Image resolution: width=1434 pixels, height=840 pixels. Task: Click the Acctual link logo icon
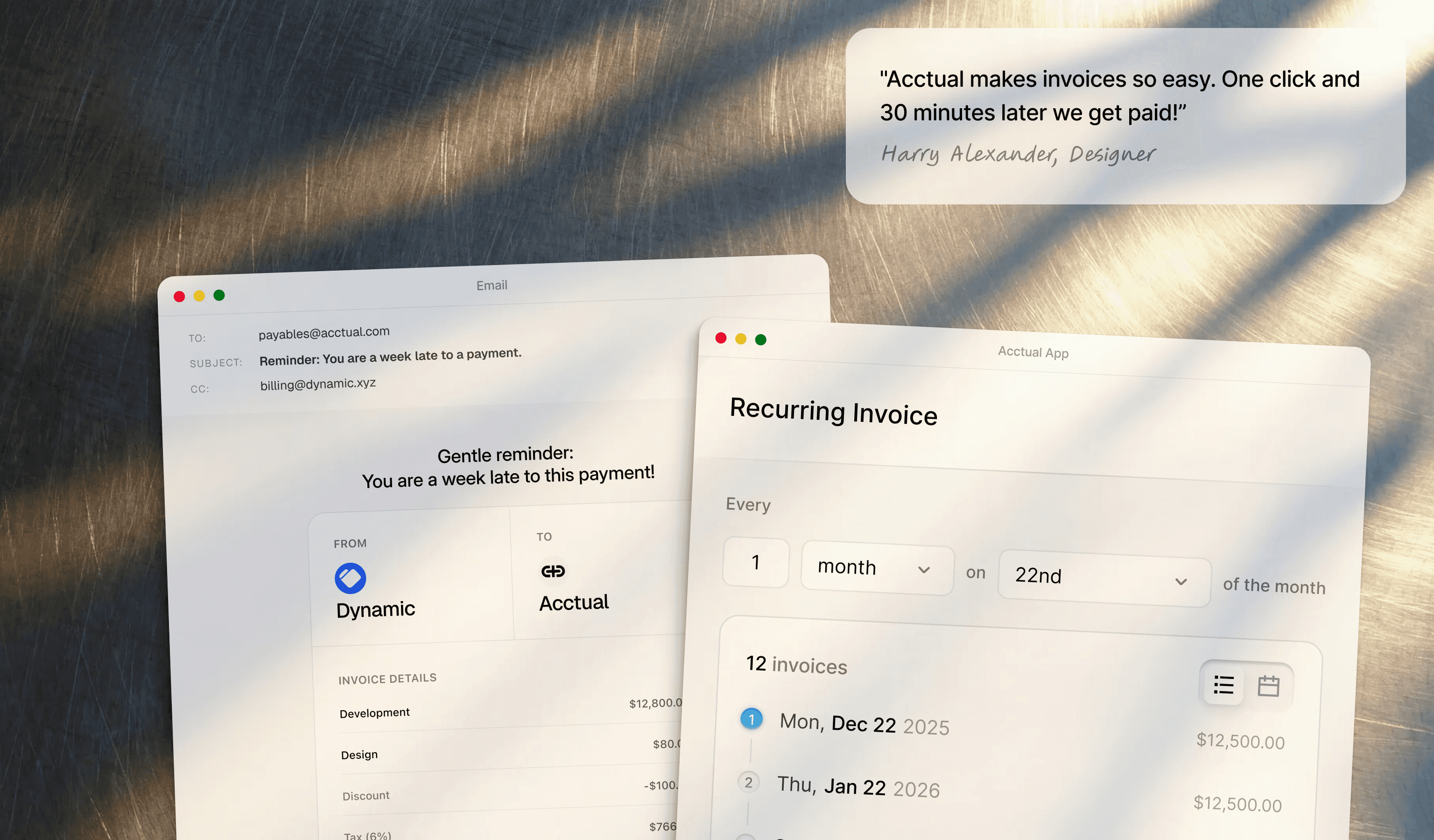[553, 571]
